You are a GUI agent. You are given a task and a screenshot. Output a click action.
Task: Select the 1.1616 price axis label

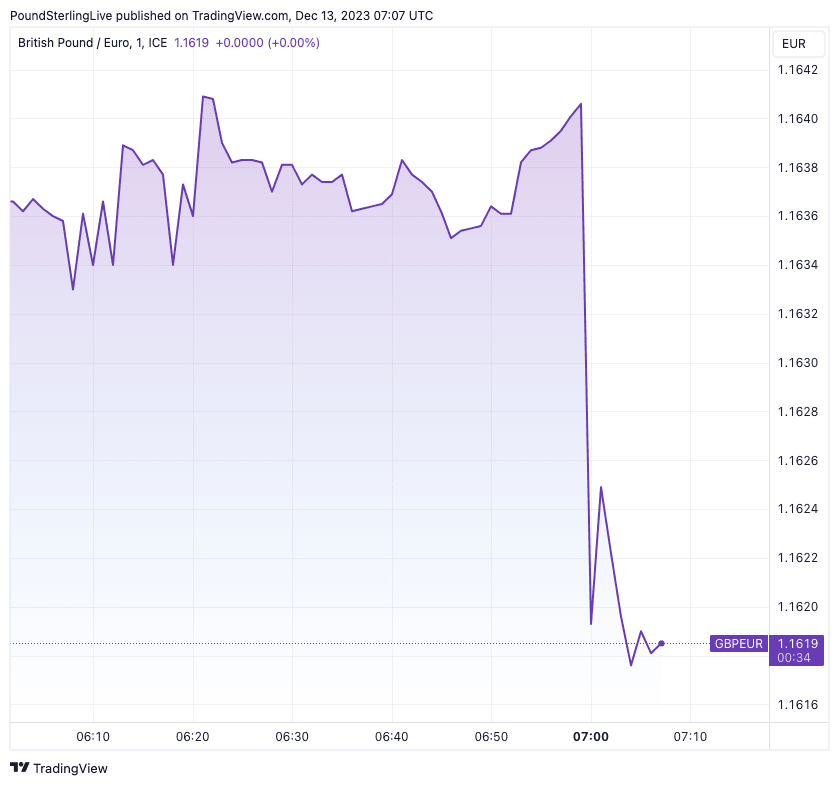click(x=797, y=705)
